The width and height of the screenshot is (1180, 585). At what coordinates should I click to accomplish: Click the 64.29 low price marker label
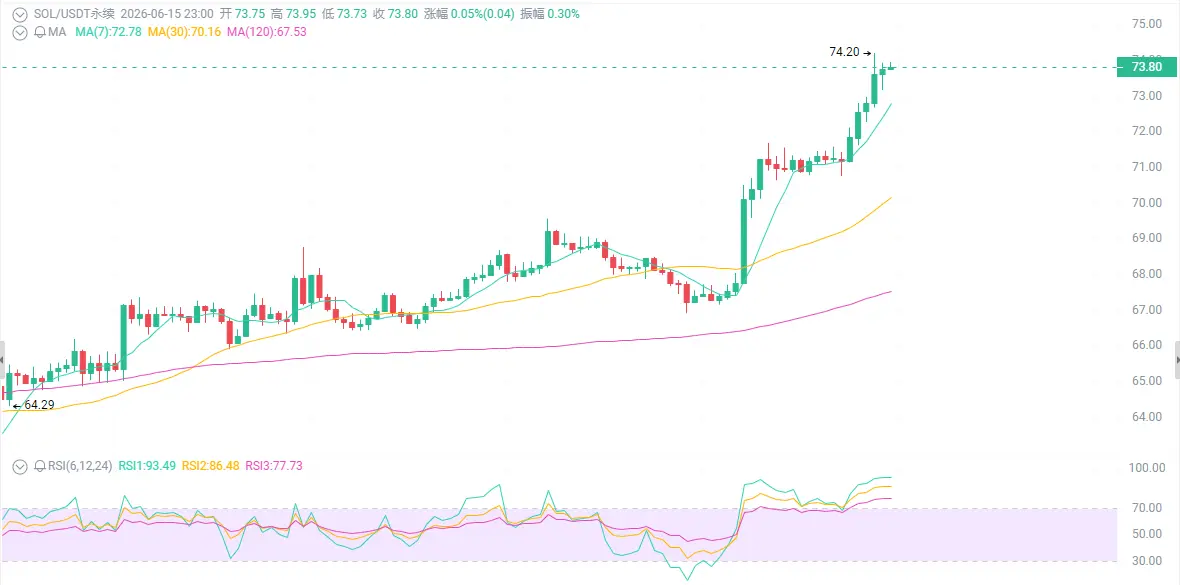(39, 405)
